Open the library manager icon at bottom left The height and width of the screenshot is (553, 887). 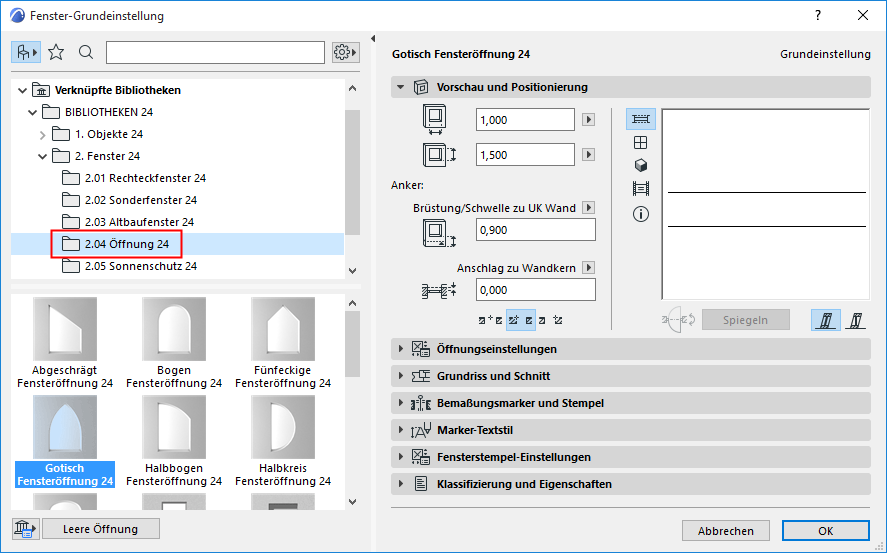click(x=24, y=529)
